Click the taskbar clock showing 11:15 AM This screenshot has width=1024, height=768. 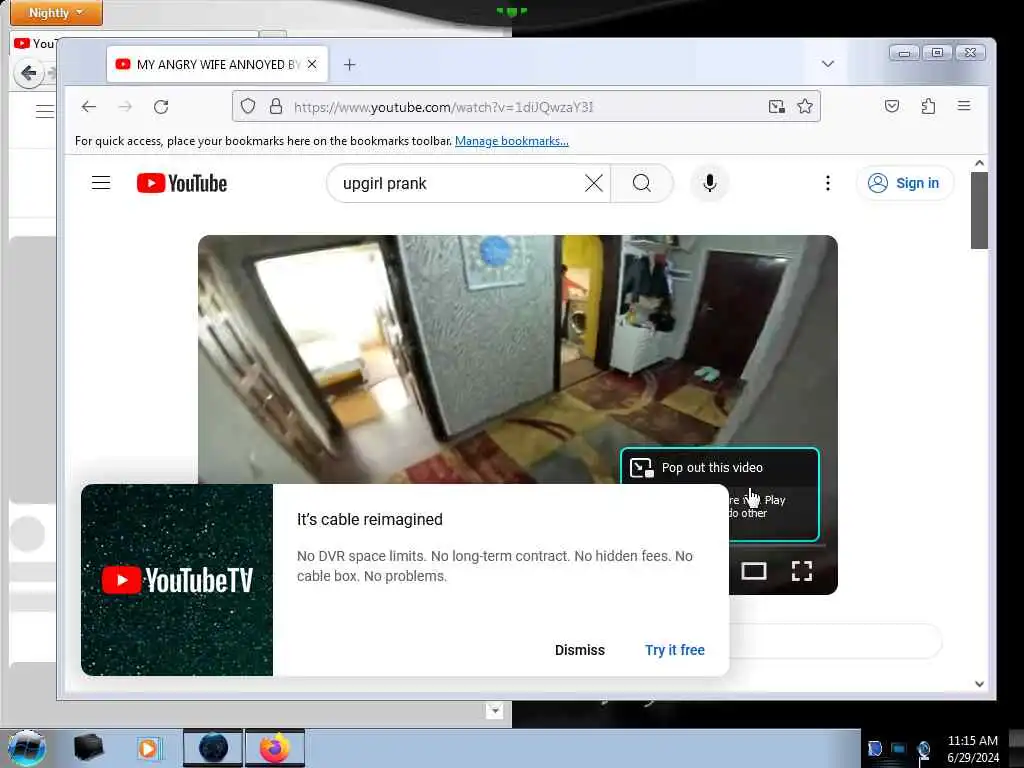point(972,749)
